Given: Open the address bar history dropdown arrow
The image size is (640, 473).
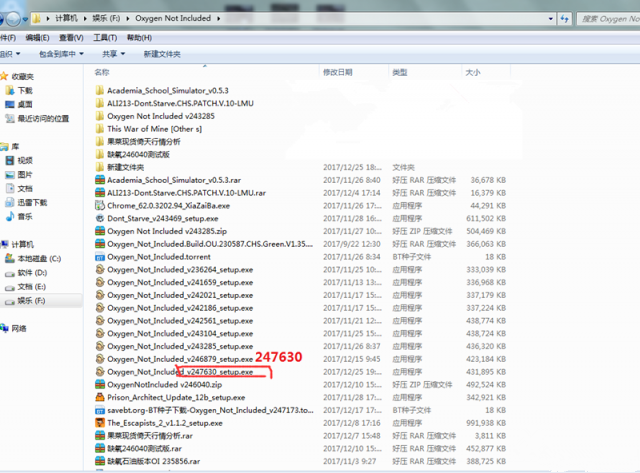Looking at the screenshot, I should click(x=551, y=18).
